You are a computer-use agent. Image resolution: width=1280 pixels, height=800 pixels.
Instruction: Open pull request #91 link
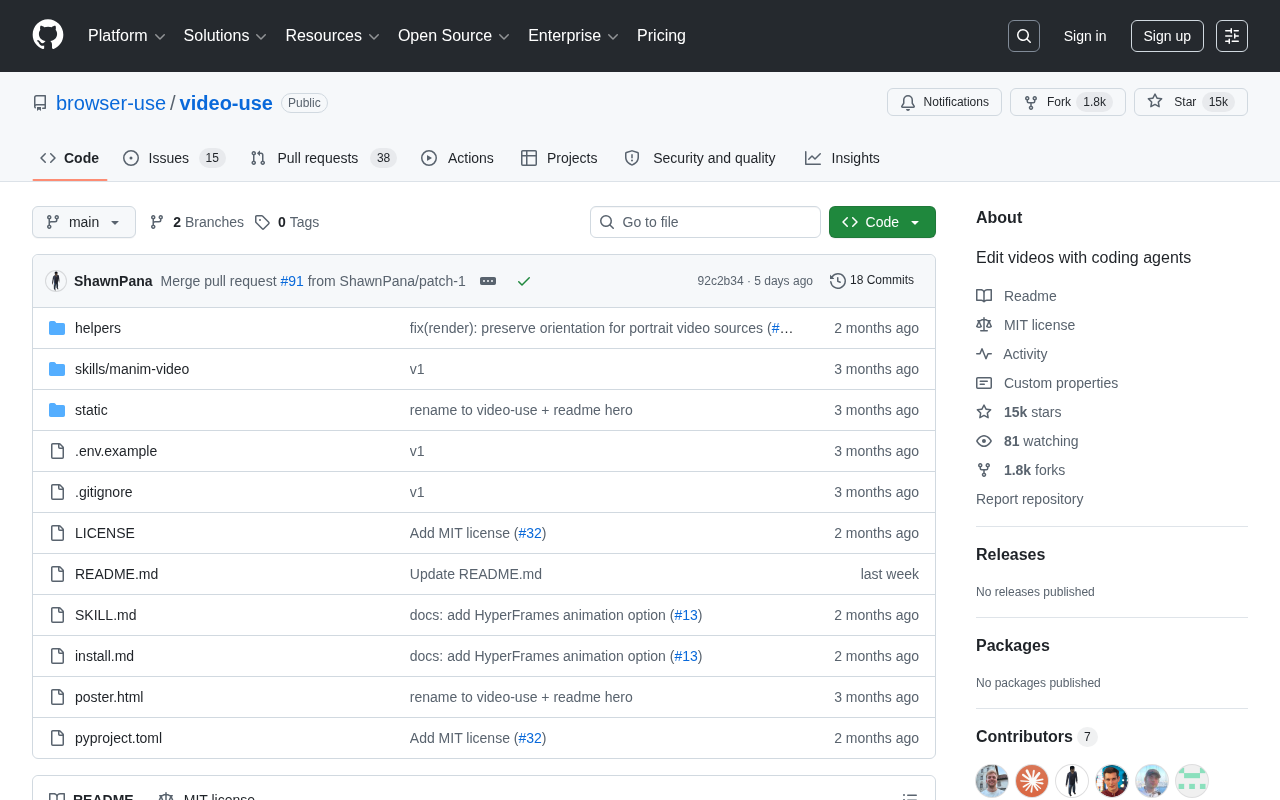click(x=292, y=281)
